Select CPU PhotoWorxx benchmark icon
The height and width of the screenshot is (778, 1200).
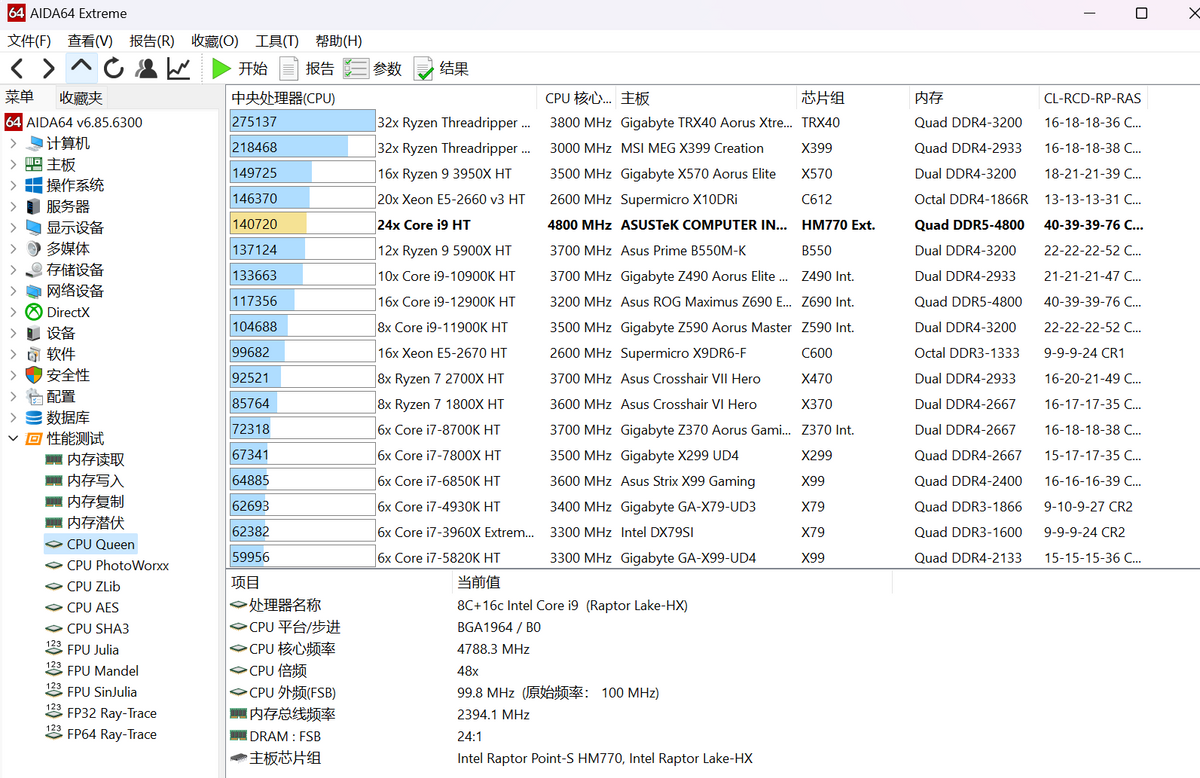54,565
